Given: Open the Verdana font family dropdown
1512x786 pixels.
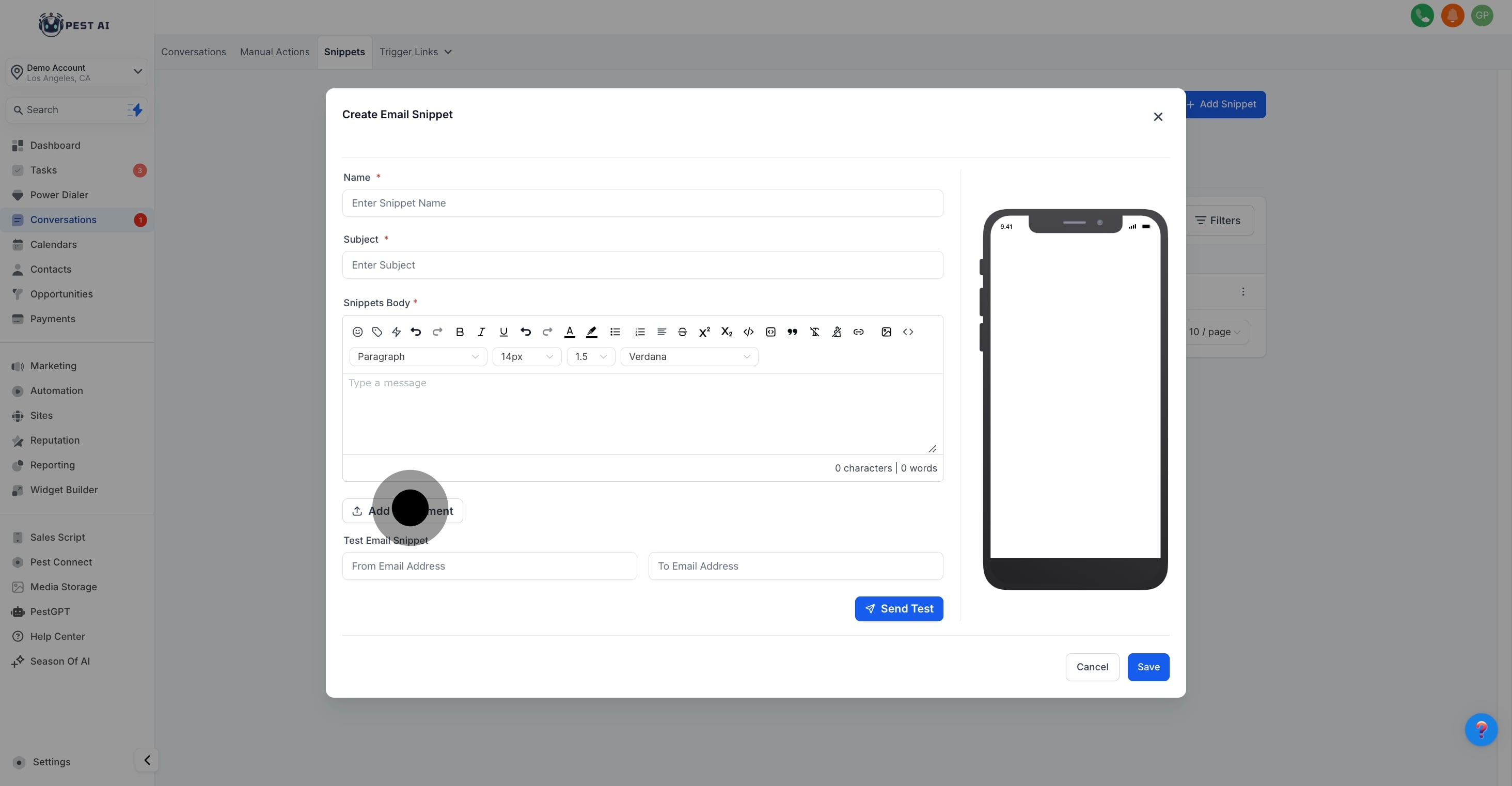Looking at the screenshot, I should [688, 356].
